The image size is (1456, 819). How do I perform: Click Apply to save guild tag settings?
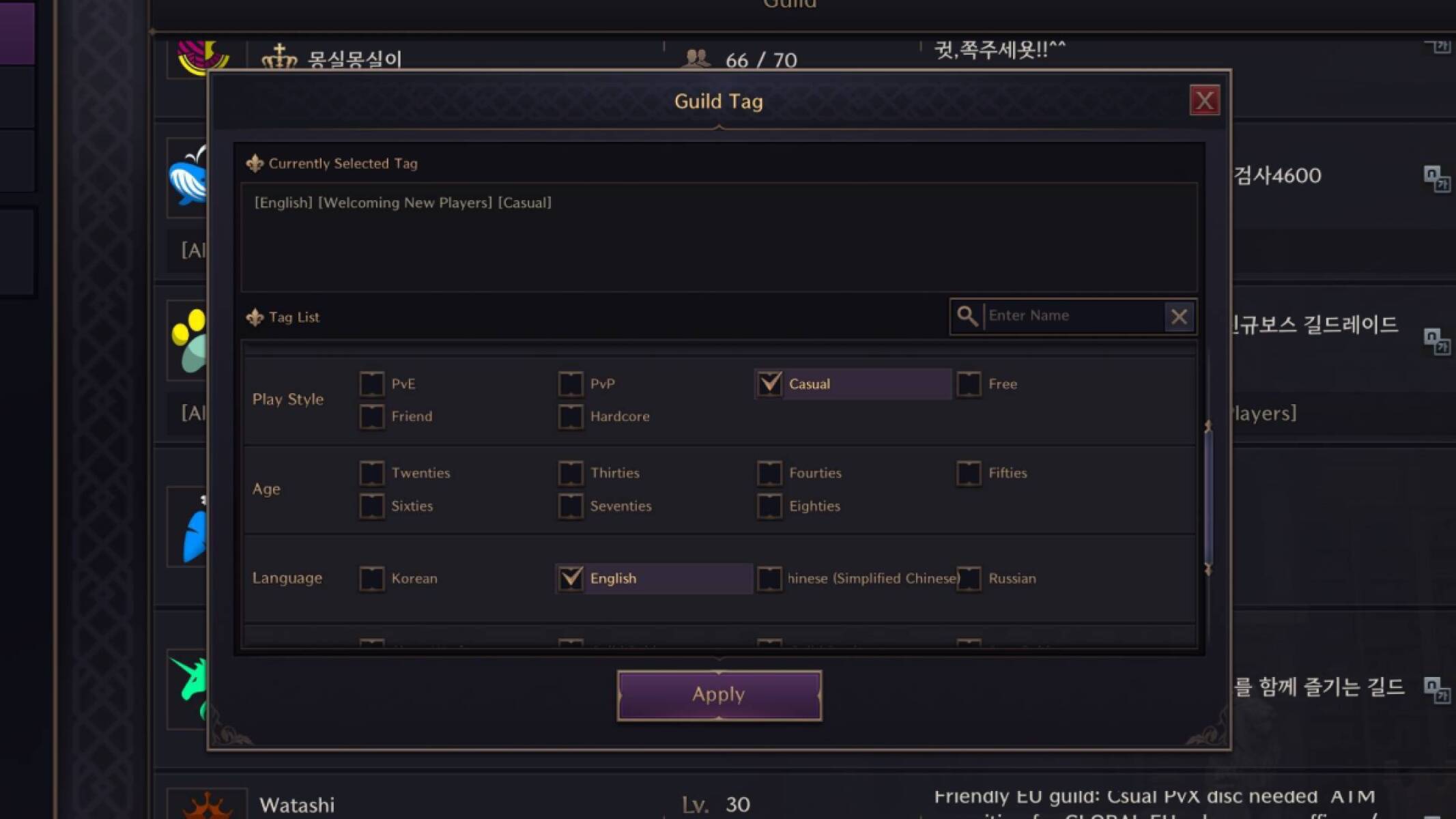(719, 694)
